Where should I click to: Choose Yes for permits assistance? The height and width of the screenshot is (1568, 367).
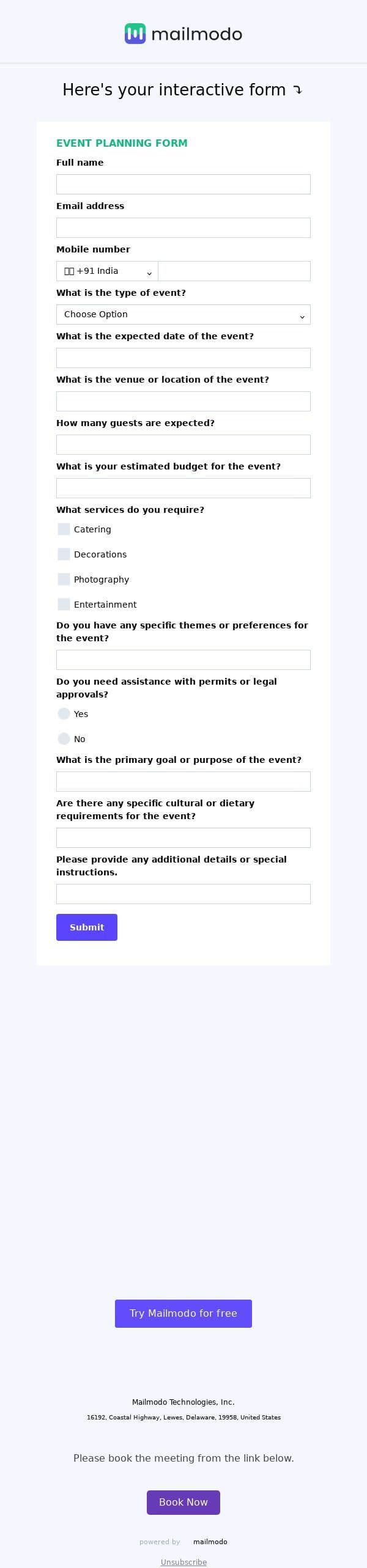(64, 714)
